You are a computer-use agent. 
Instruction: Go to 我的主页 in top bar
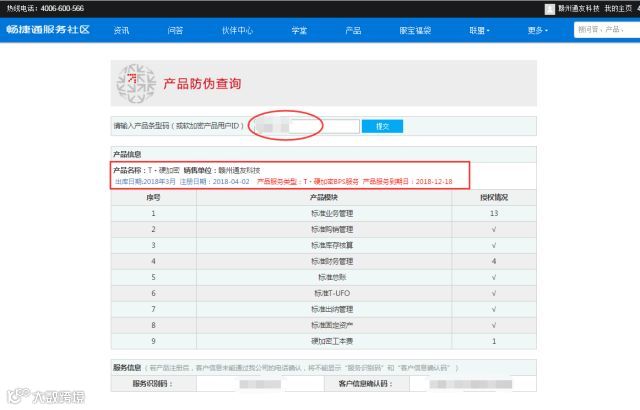[618, 9]
